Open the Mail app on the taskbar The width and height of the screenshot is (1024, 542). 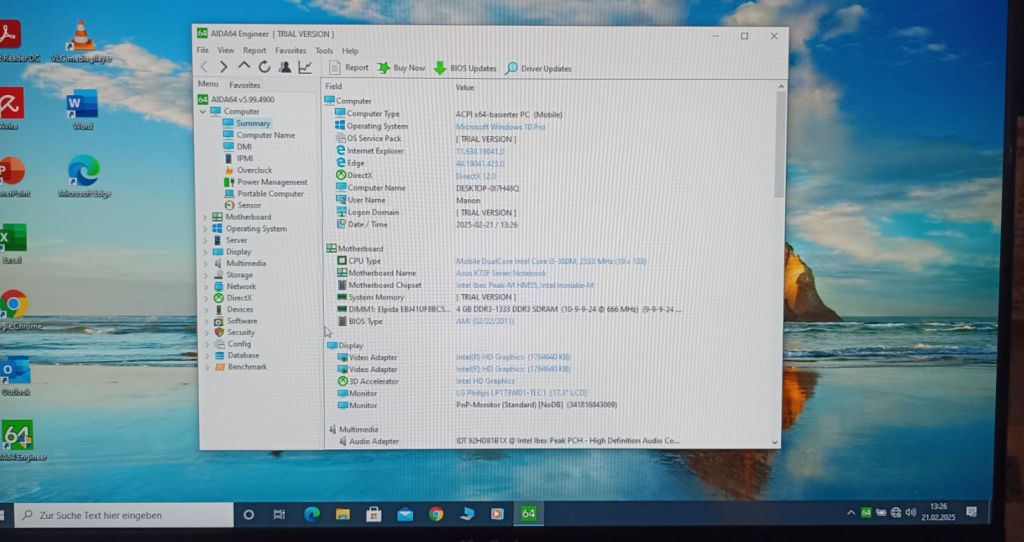tap(405, 515)
